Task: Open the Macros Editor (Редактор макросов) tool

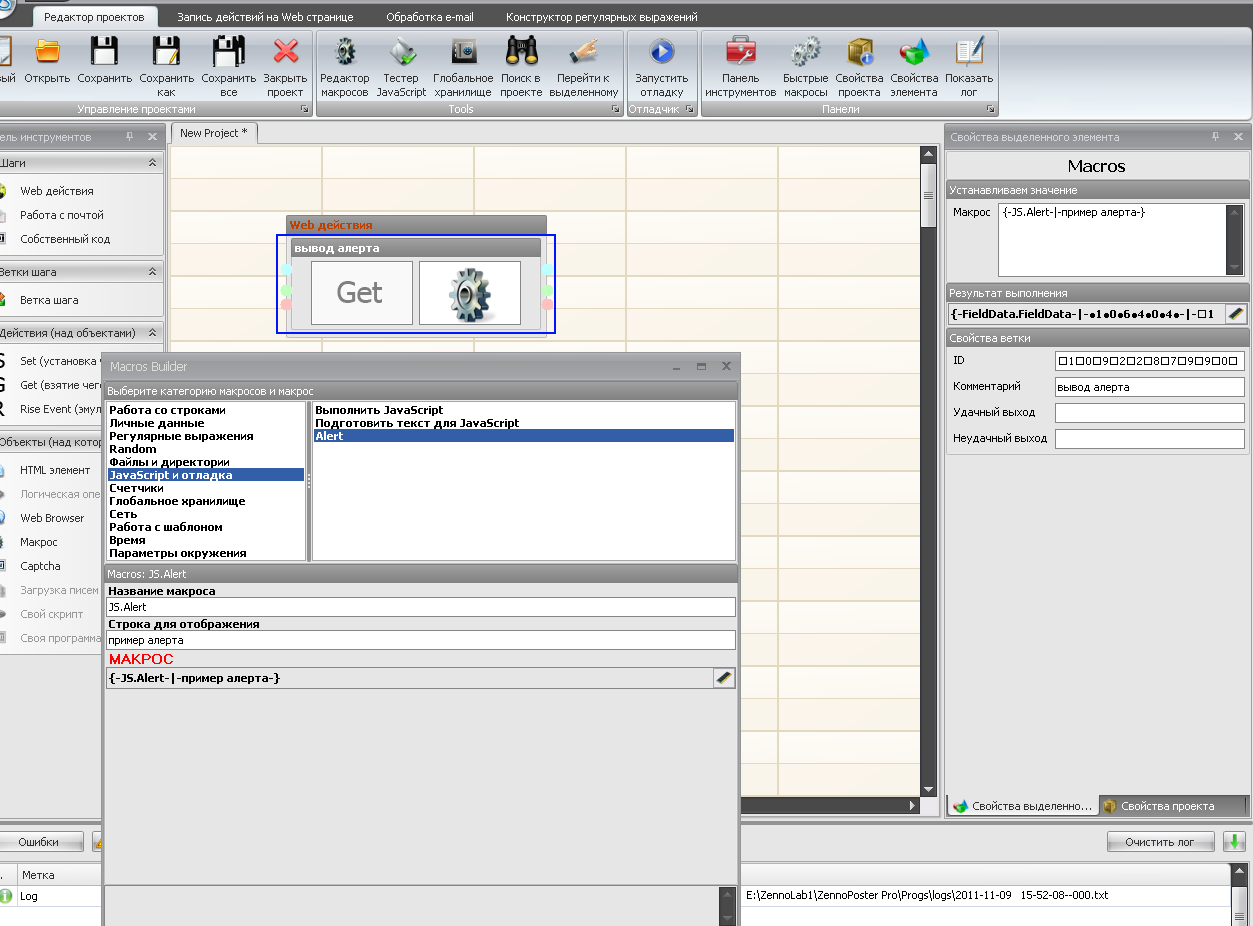Action: [x=345, y=67]
